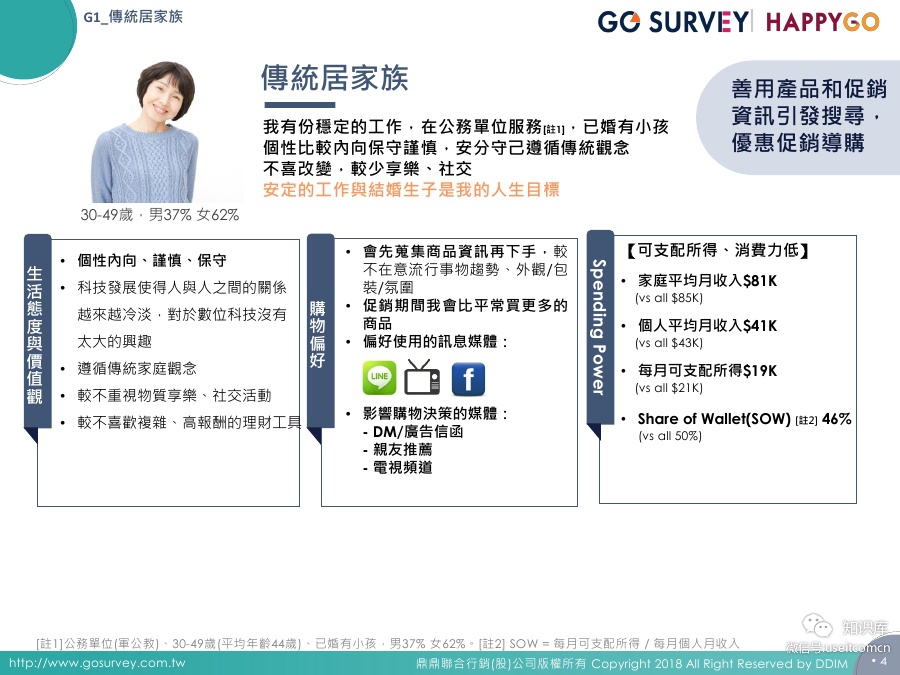
Task: Click the text 不喜改變，較少享樂、社交
Action: pos(367,168)
